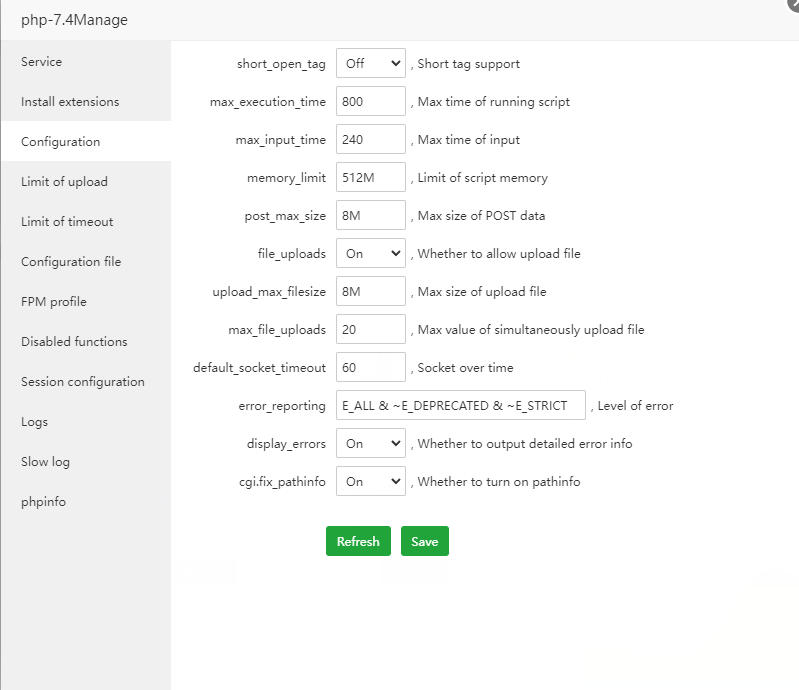This screenshot has width=799, height=690.
Task: Close the php-7.4 Manage dialog
Action: click(x=794, y=4)
